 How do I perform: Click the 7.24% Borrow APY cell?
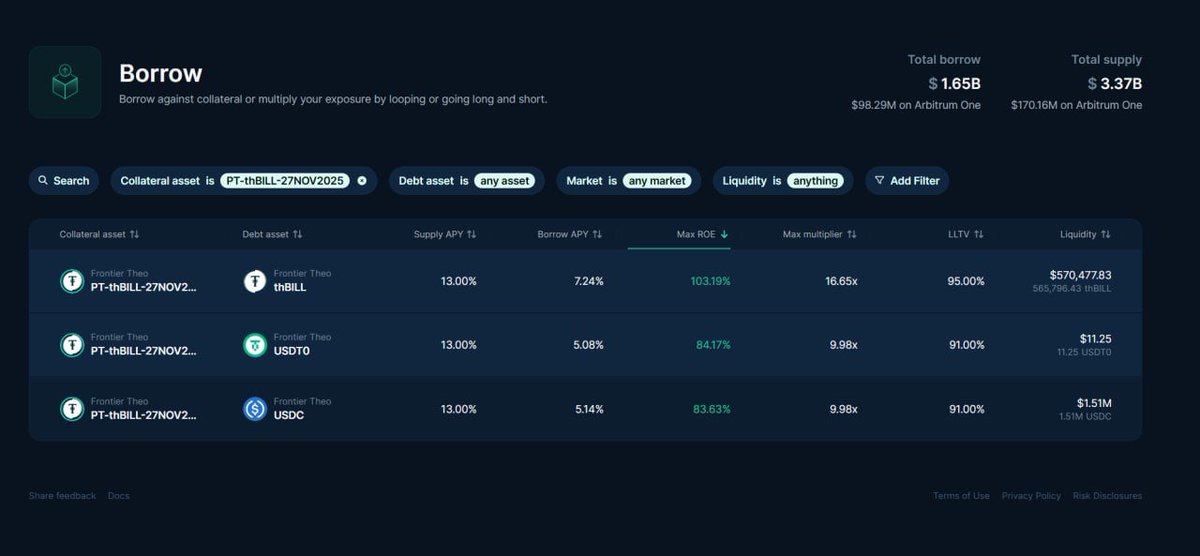point(589,281)
